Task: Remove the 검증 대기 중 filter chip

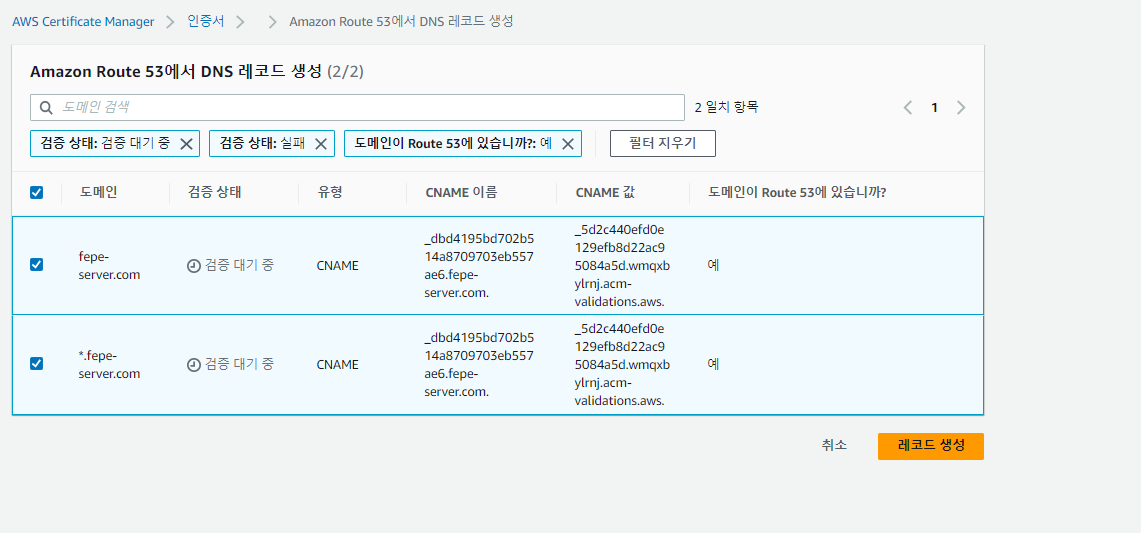Action: coord(186,143)
